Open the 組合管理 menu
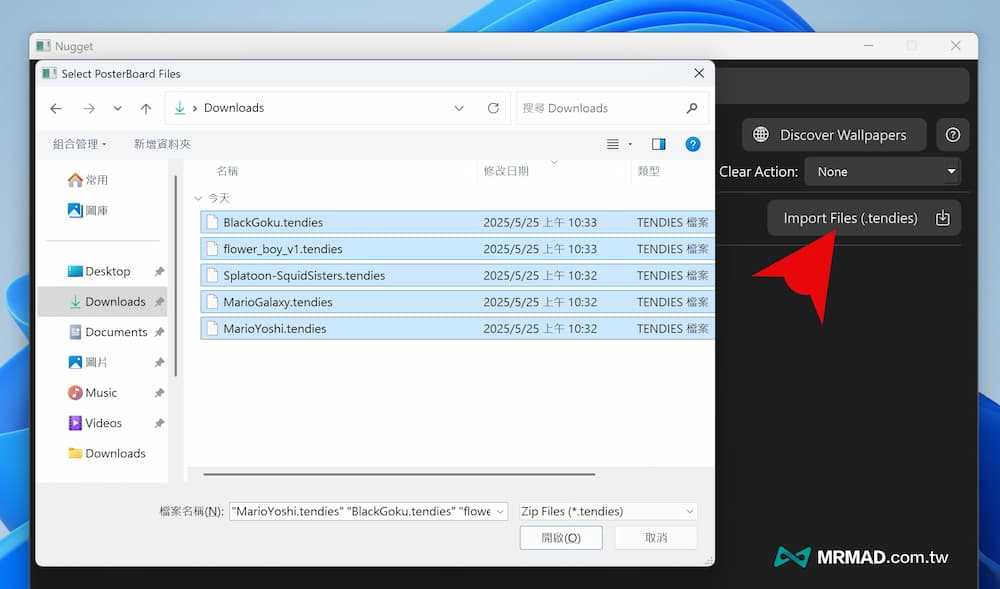The height and width of the screenshot is (589, 1000). point(80,144)
